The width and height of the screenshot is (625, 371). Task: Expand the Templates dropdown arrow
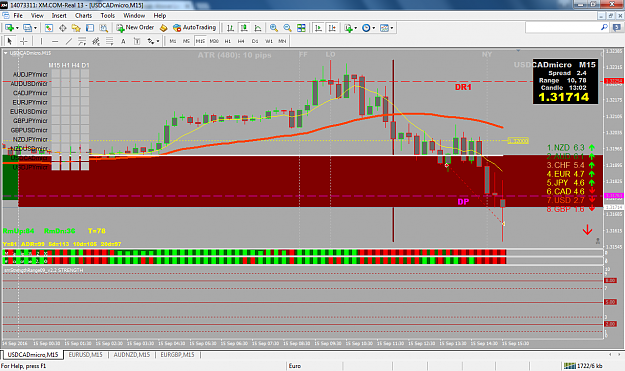click(392, 28)
